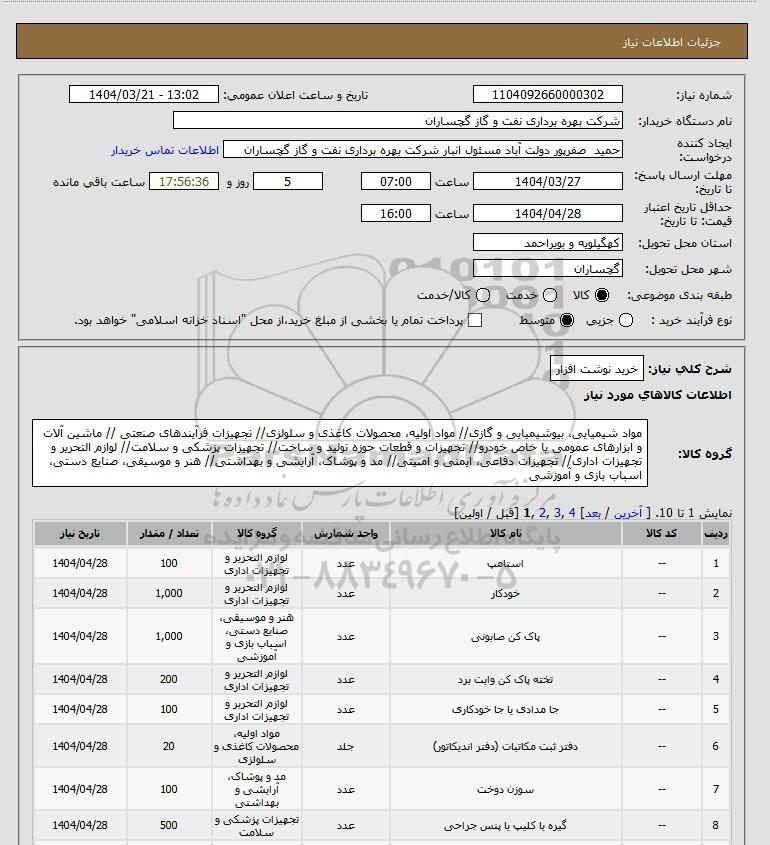This screenshot has width=770, height=845.
Task: Click the goods group description text box
Action: click(x=340, y=453)
